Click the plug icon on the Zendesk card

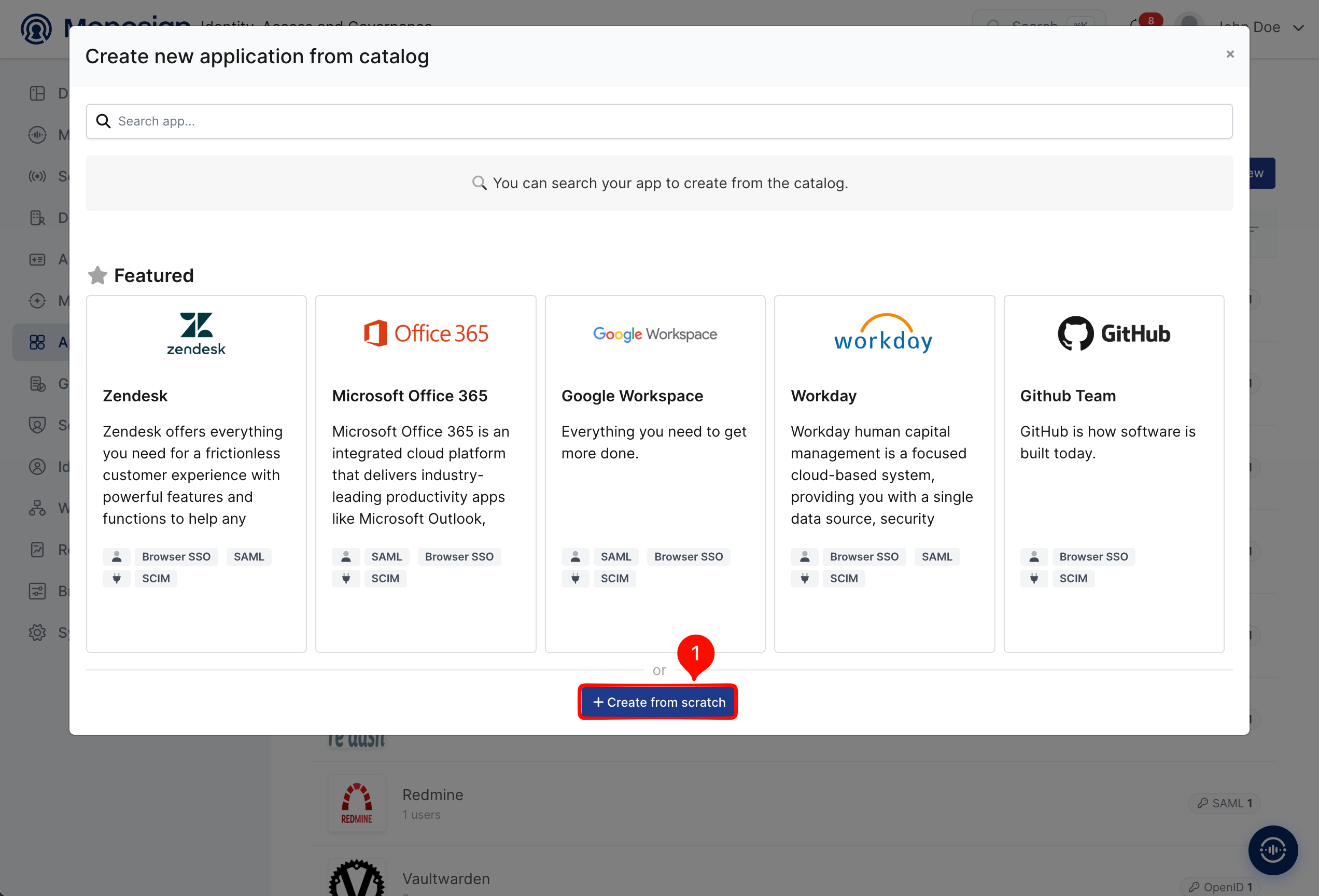coord(116,578)
